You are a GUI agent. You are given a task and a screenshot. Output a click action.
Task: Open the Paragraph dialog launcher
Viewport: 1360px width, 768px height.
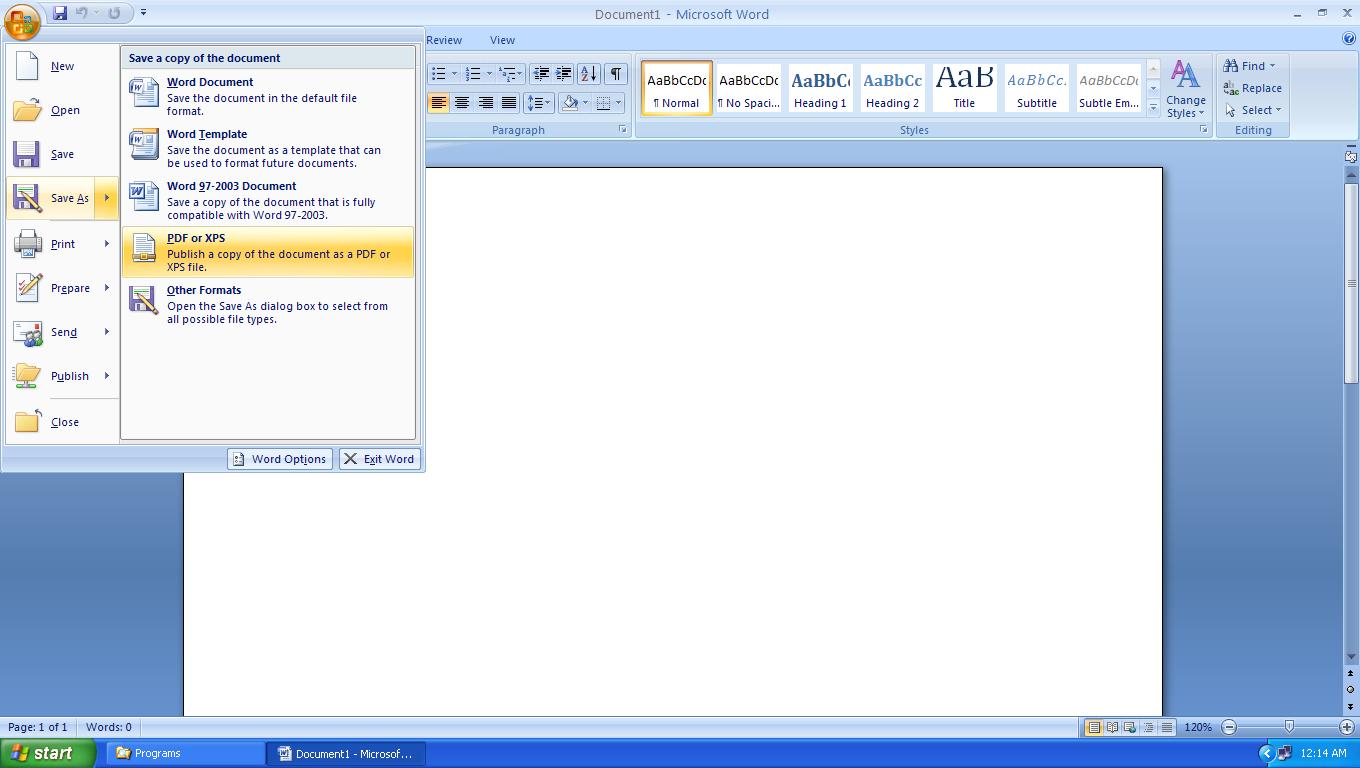click(x=622, y=130)
